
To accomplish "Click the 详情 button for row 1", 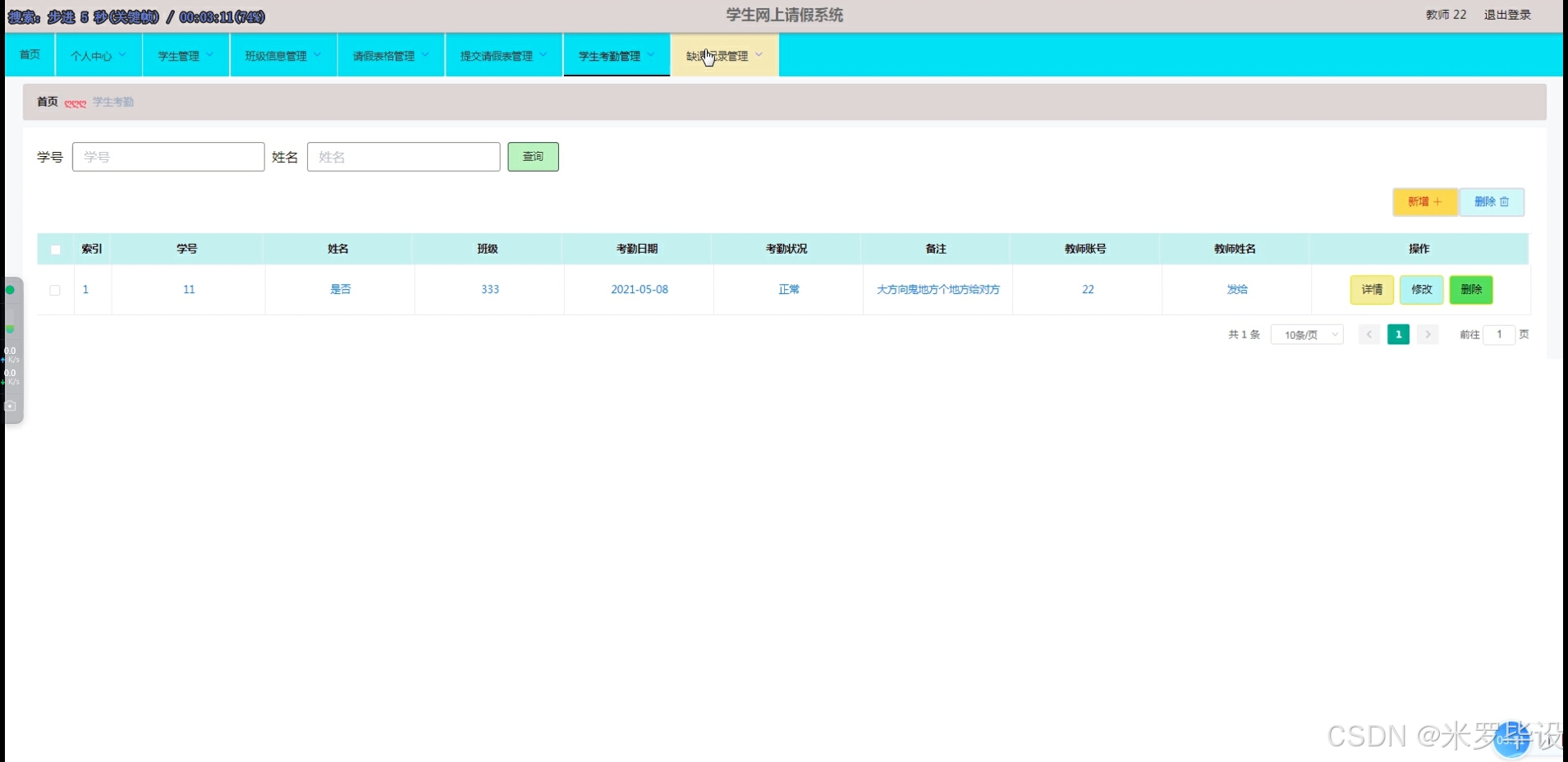I will pyautogui.click(x=1372, y=290).
